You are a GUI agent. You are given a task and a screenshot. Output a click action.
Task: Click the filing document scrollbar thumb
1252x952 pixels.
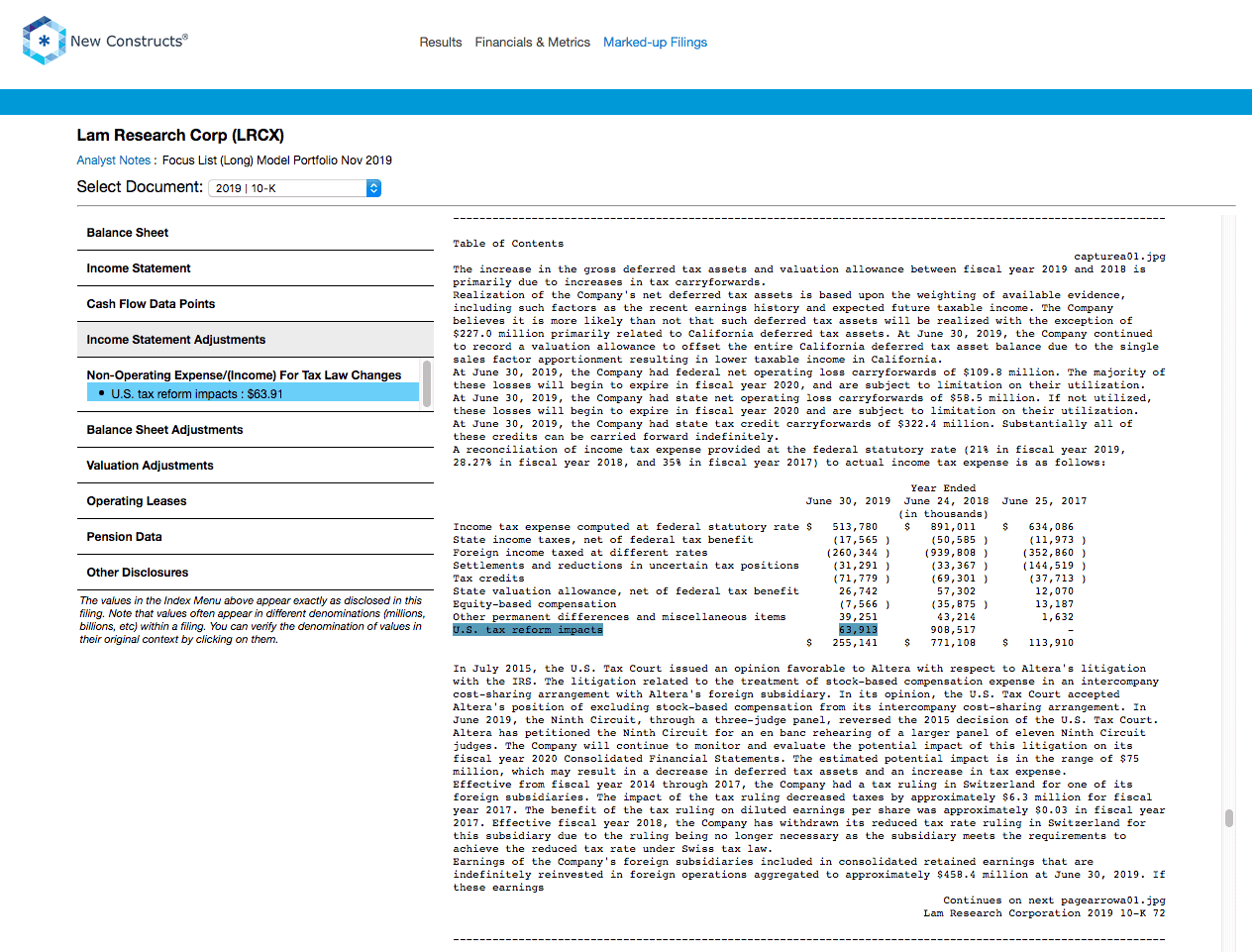pyautogui.click(x=1229, y=818)
